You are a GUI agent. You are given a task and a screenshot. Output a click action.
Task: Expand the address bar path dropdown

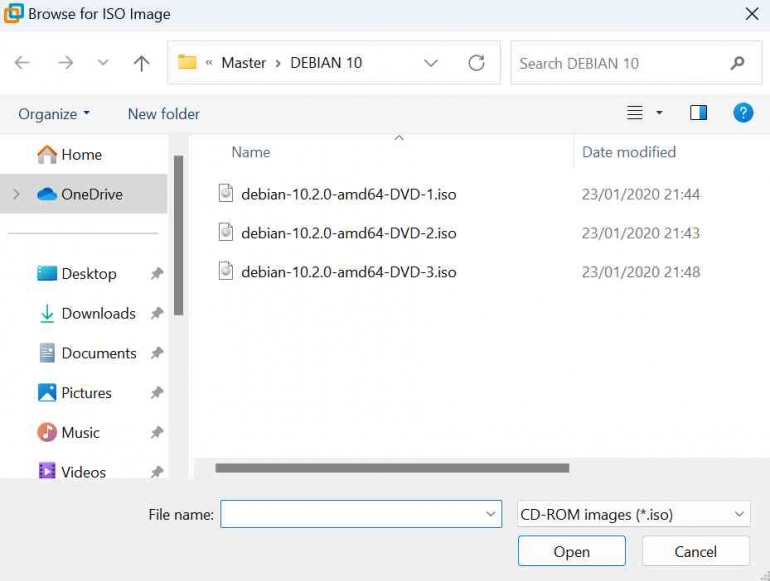[431, 63]
